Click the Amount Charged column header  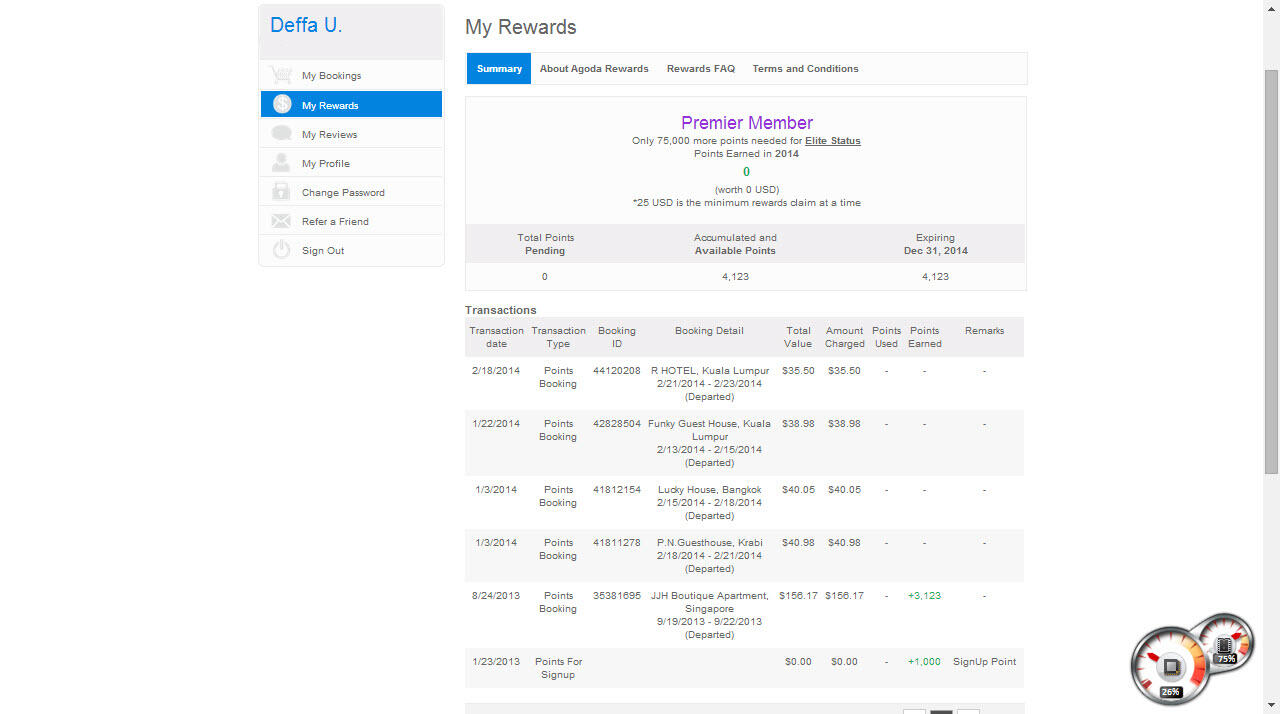click(x=844, y=337)
